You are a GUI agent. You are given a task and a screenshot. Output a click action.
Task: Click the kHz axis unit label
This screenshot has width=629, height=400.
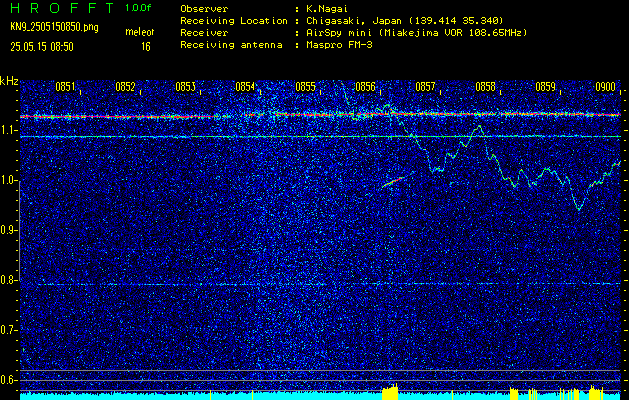coord(9,81)
